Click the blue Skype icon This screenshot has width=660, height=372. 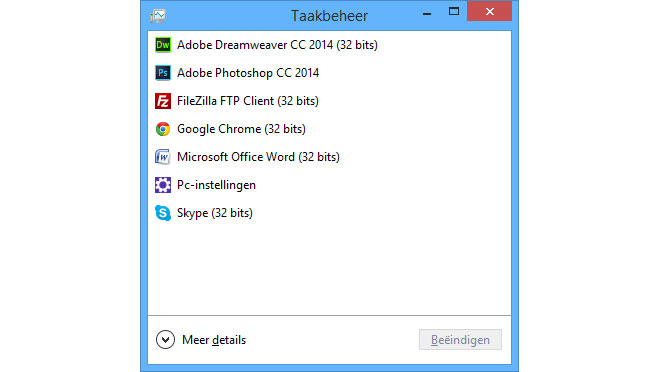point(162,213)
